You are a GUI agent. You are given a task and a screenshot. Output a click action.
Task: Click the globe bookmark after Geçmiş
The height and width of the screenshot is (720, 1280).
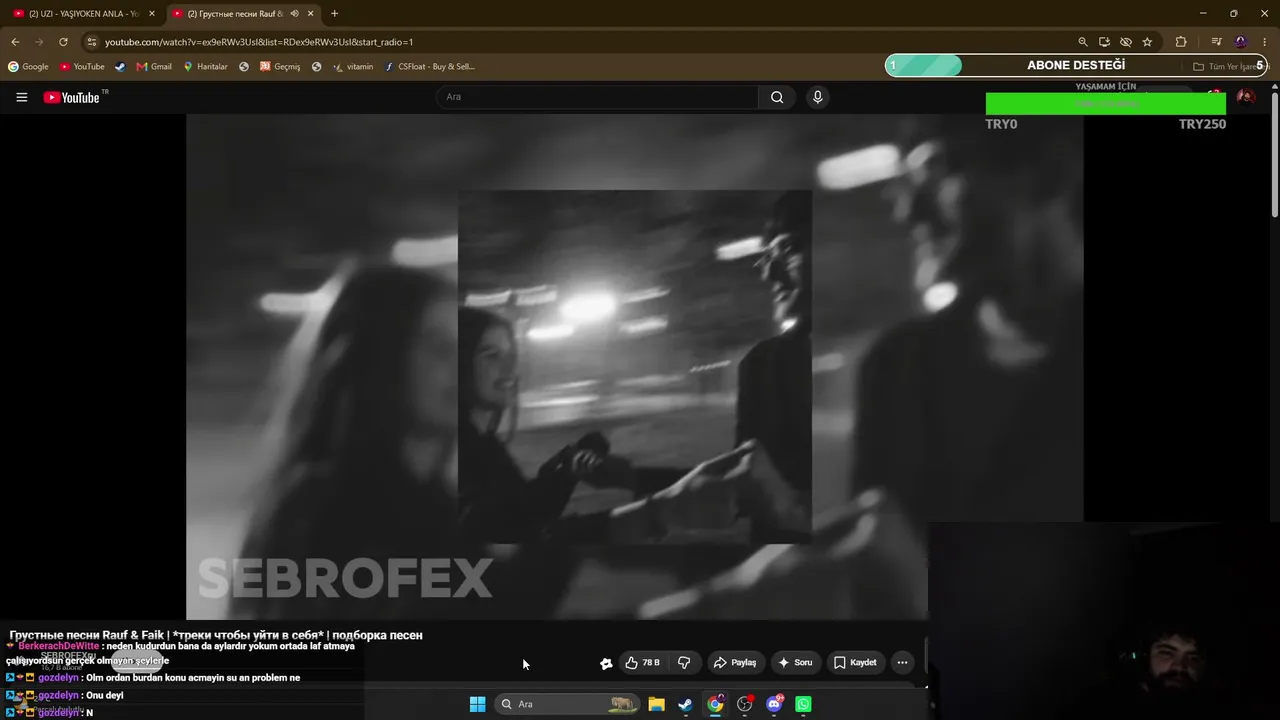click(317, 67)
